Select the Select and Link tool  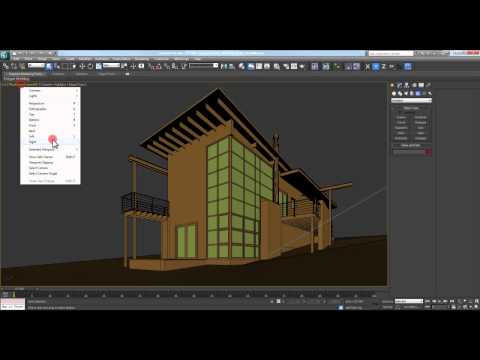click(6, 67)
